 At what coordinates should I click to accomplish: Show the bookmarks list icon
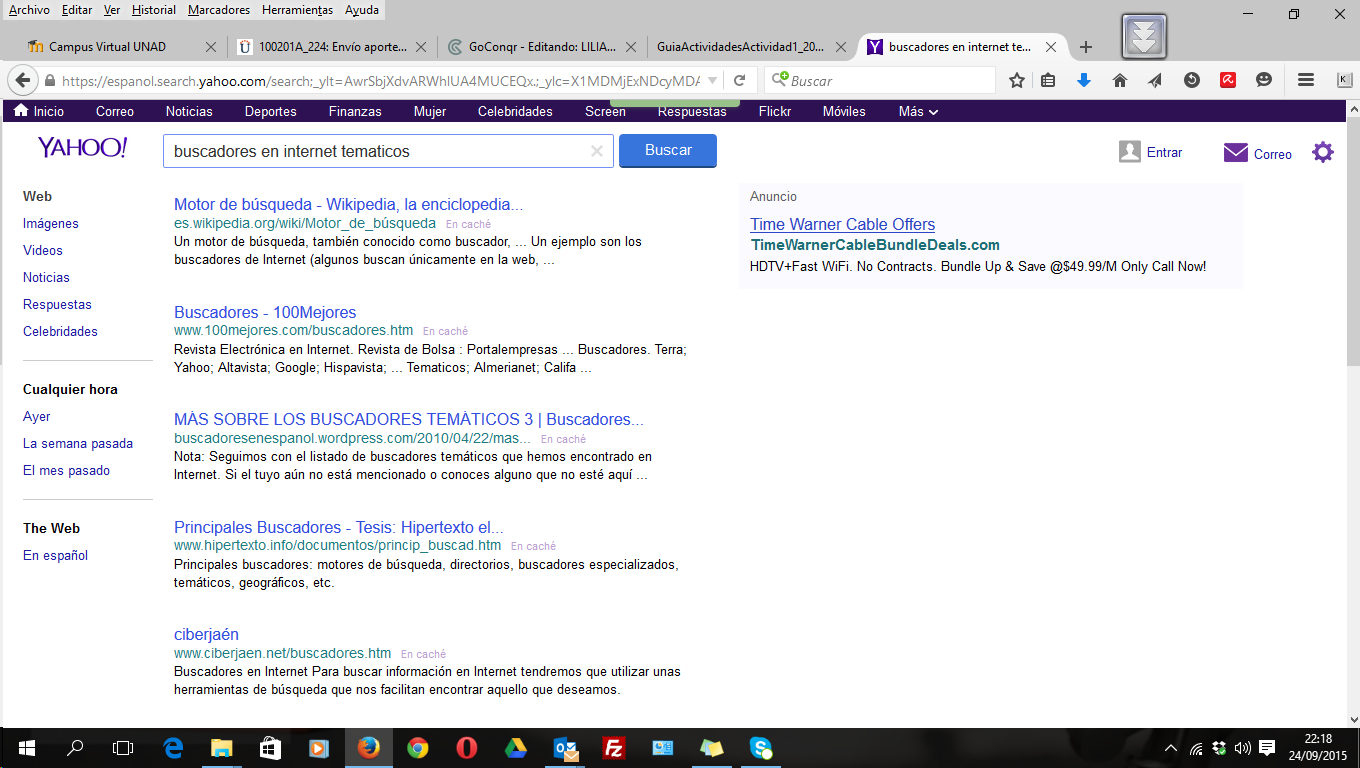pyautogui.click(x=1048, y=81)
